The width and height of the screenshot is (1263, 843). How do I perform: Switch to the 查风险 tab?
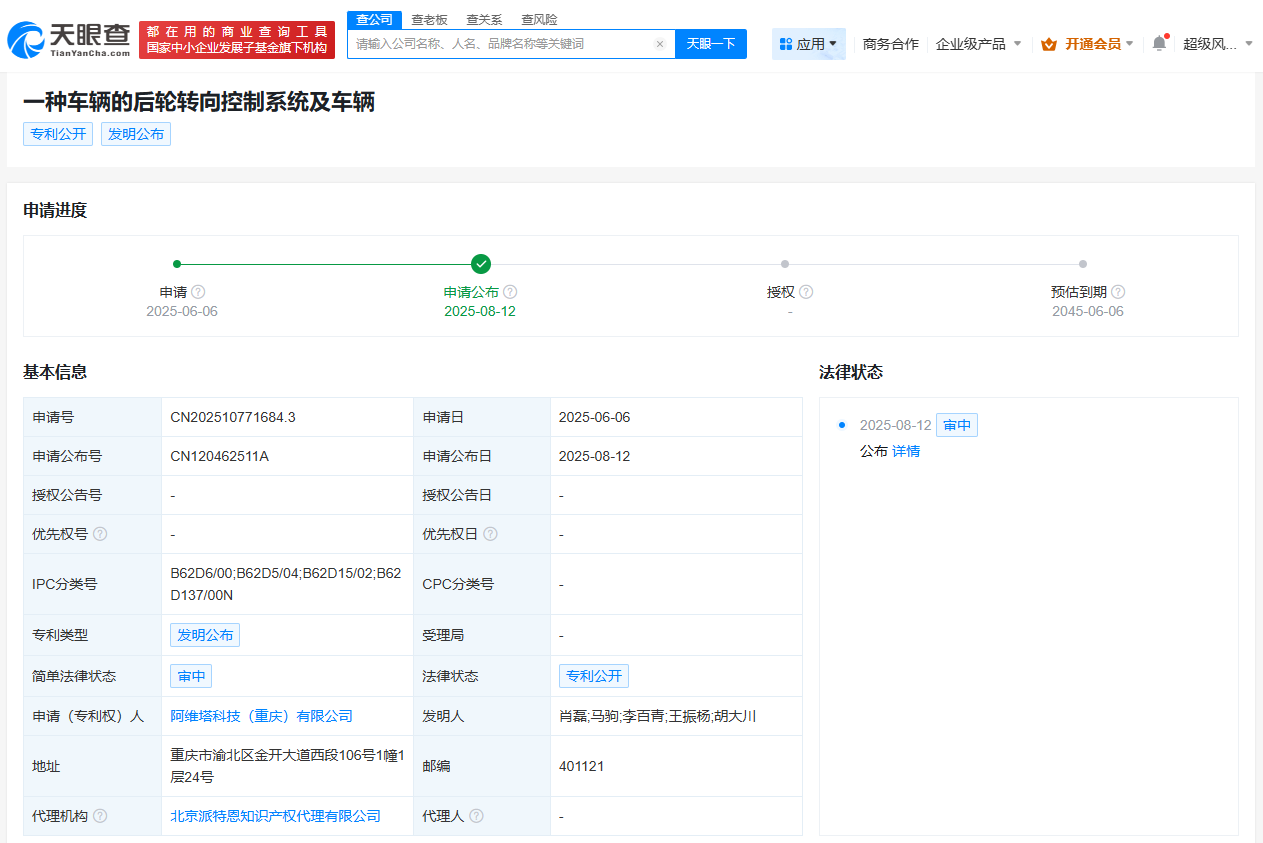[x=539, y=18]
